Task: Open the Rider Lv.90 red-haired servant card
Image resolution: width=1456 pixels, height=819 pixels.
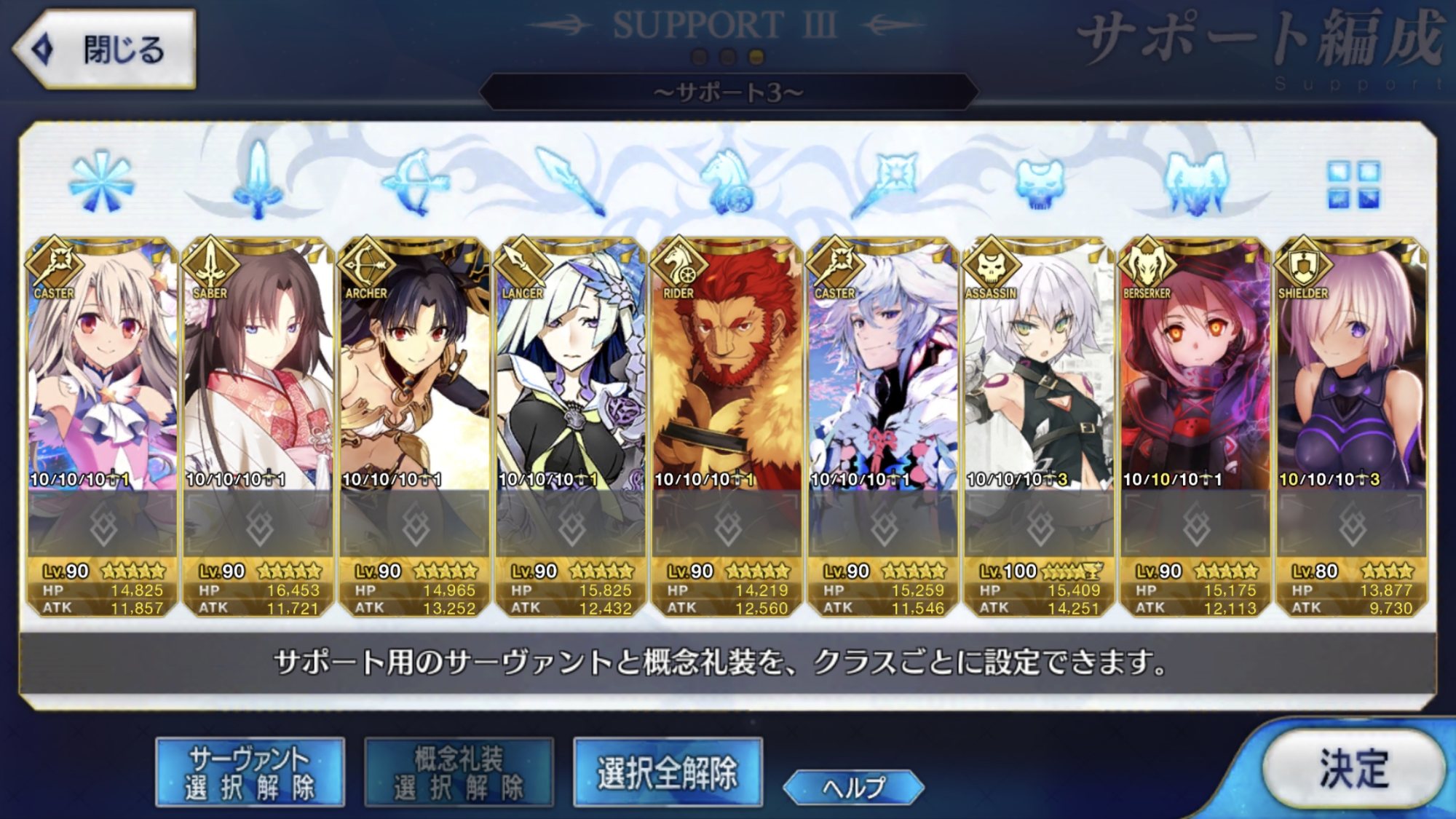Action: (x=727, y=427)
